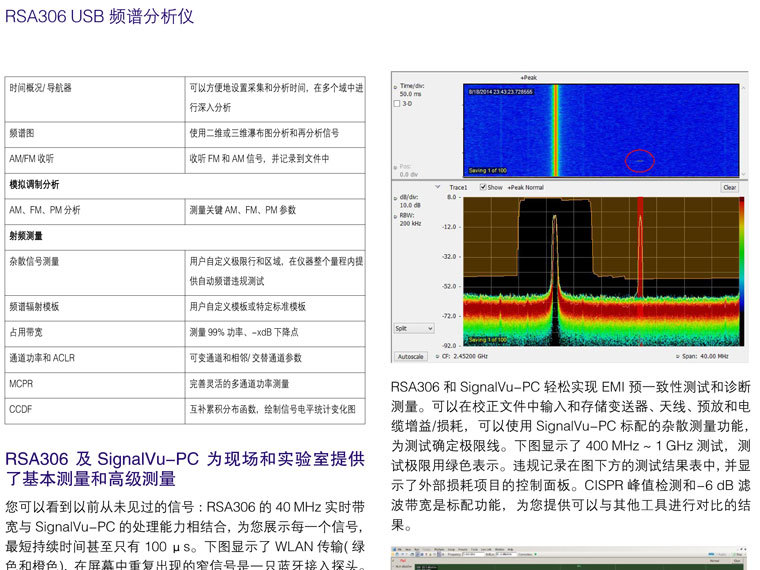Enable the 3-D spectrogram checkbox

point(397,104)
